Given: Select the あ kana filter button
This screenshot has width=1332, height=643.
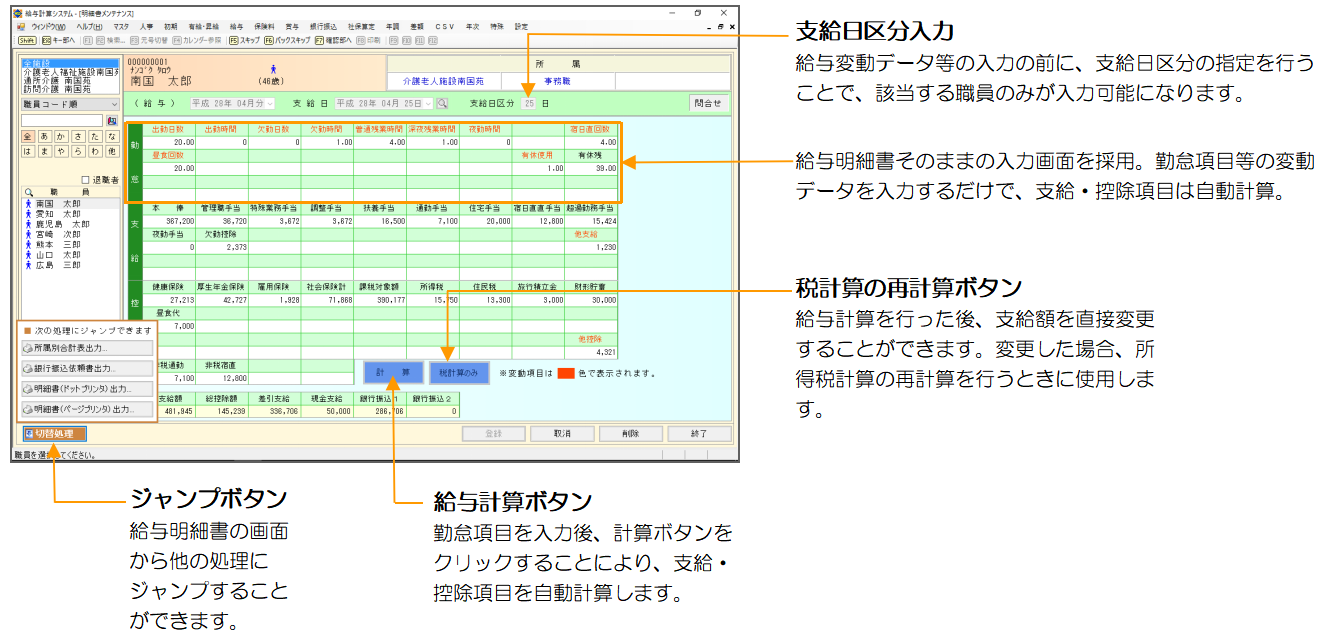Looking at the screenshot, I should pos(44,136).
